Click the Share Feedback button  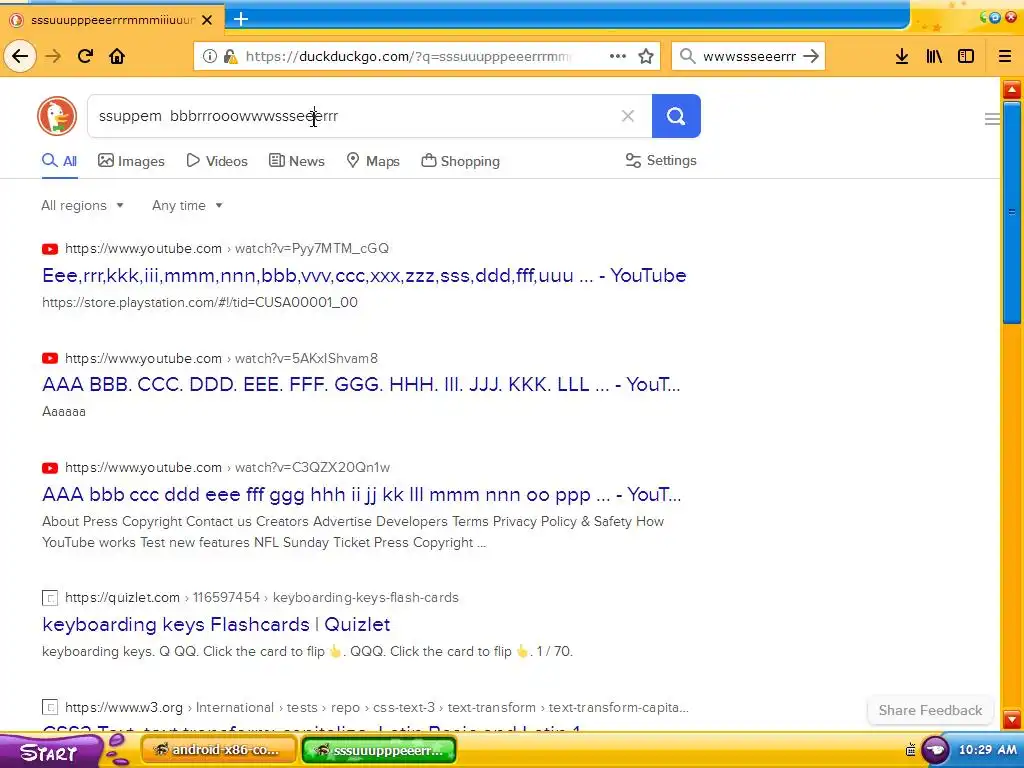pos(930,711)
